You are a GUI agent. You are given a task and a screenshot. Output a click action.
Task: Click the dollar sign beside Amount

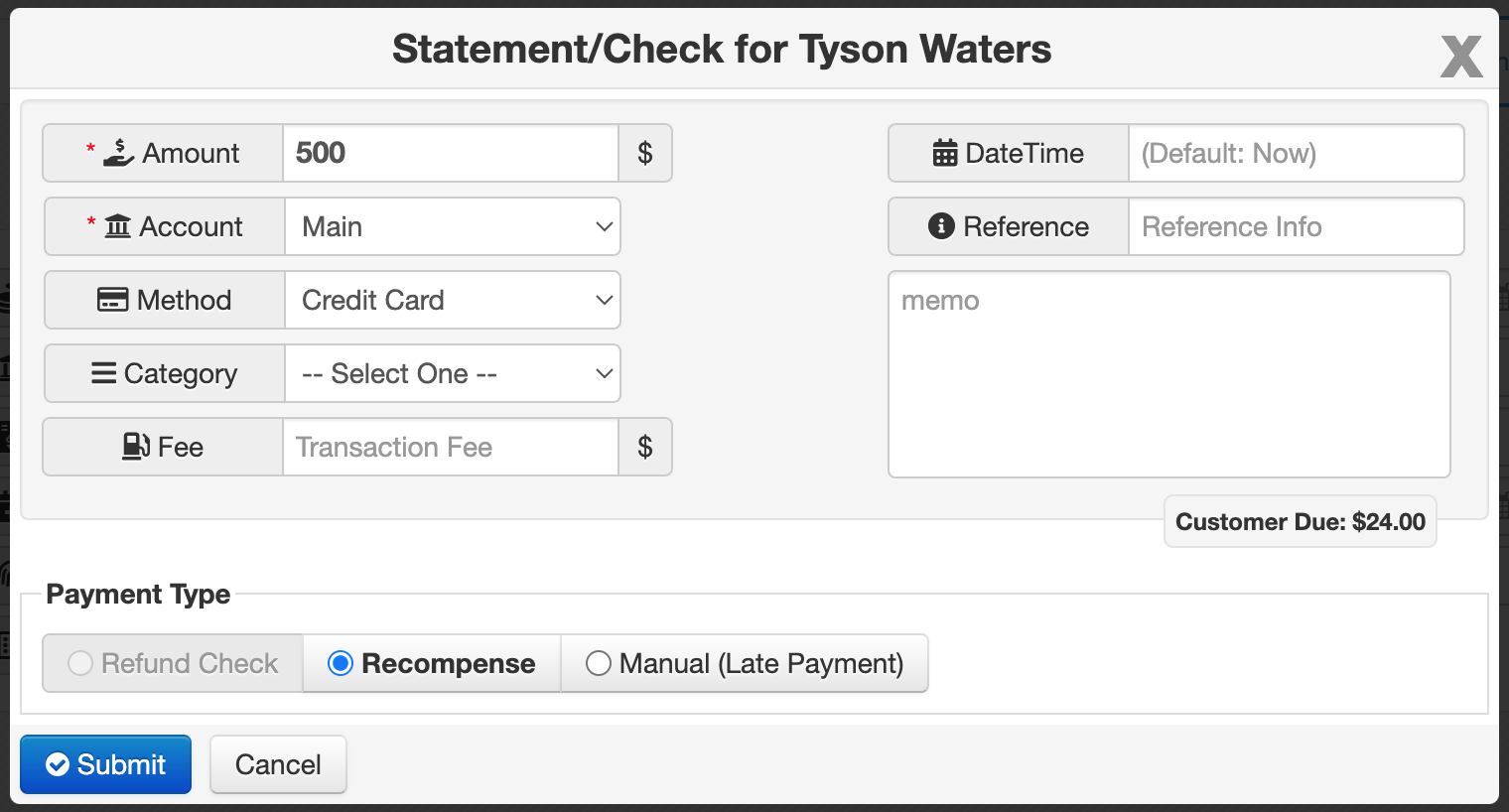click(x=645, y=153)
